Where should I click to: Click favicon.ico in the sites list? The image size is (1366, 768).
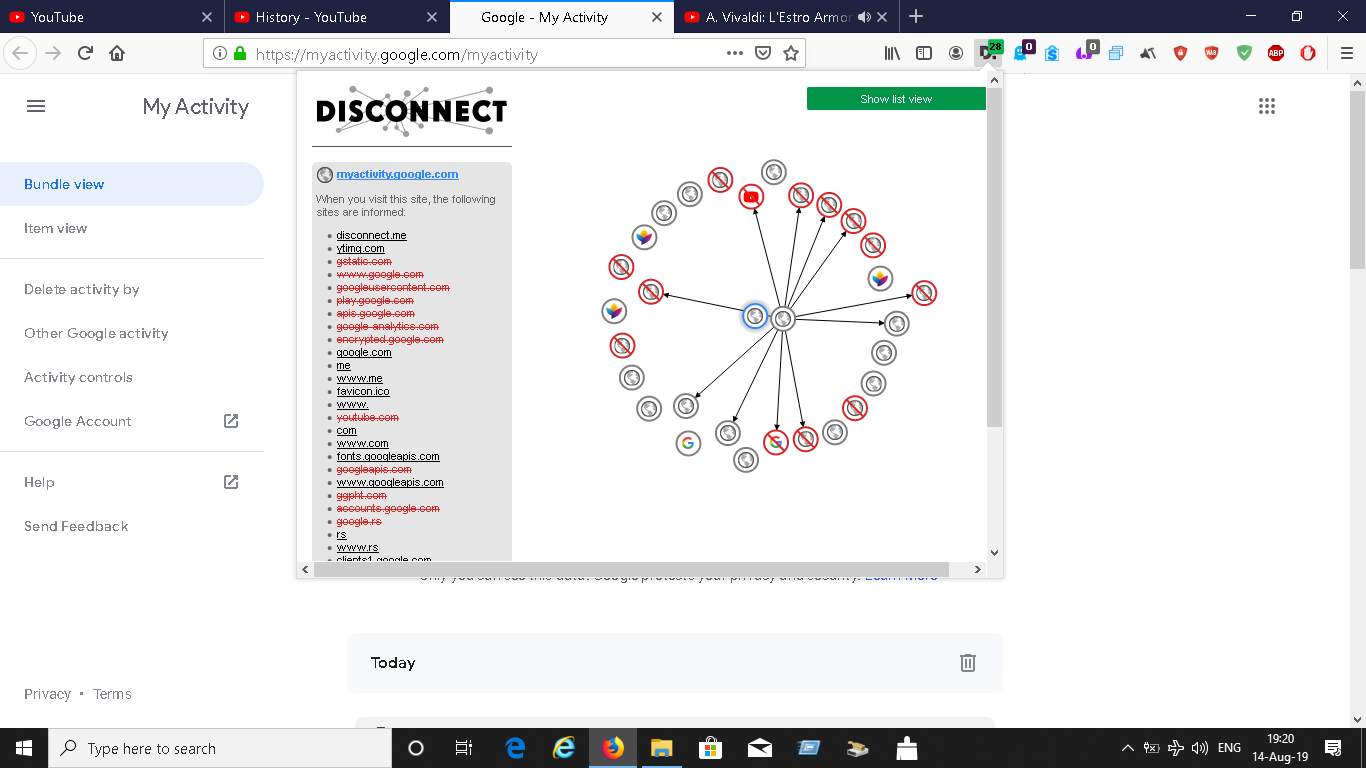pyautogui.click(x=363, y=392)
